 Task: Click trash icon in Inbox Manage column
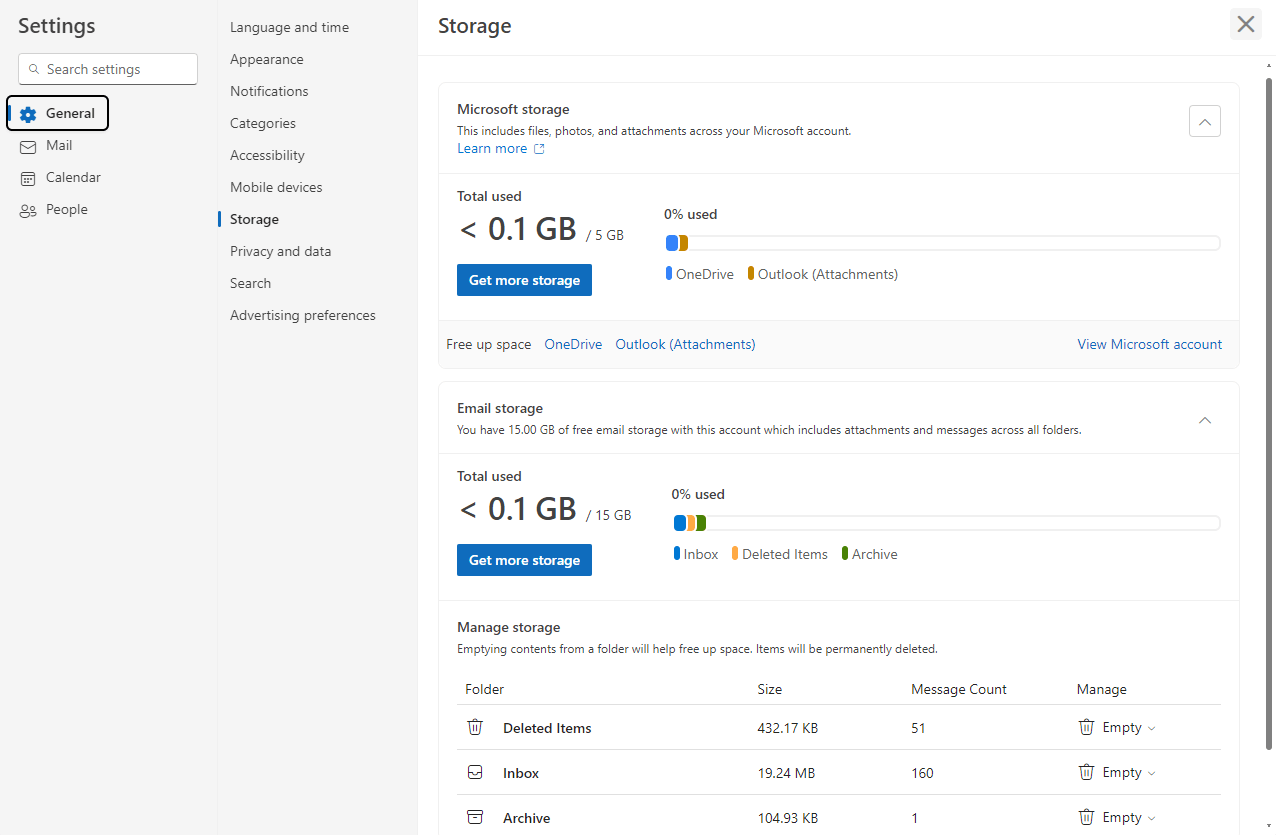point(1086,772)
